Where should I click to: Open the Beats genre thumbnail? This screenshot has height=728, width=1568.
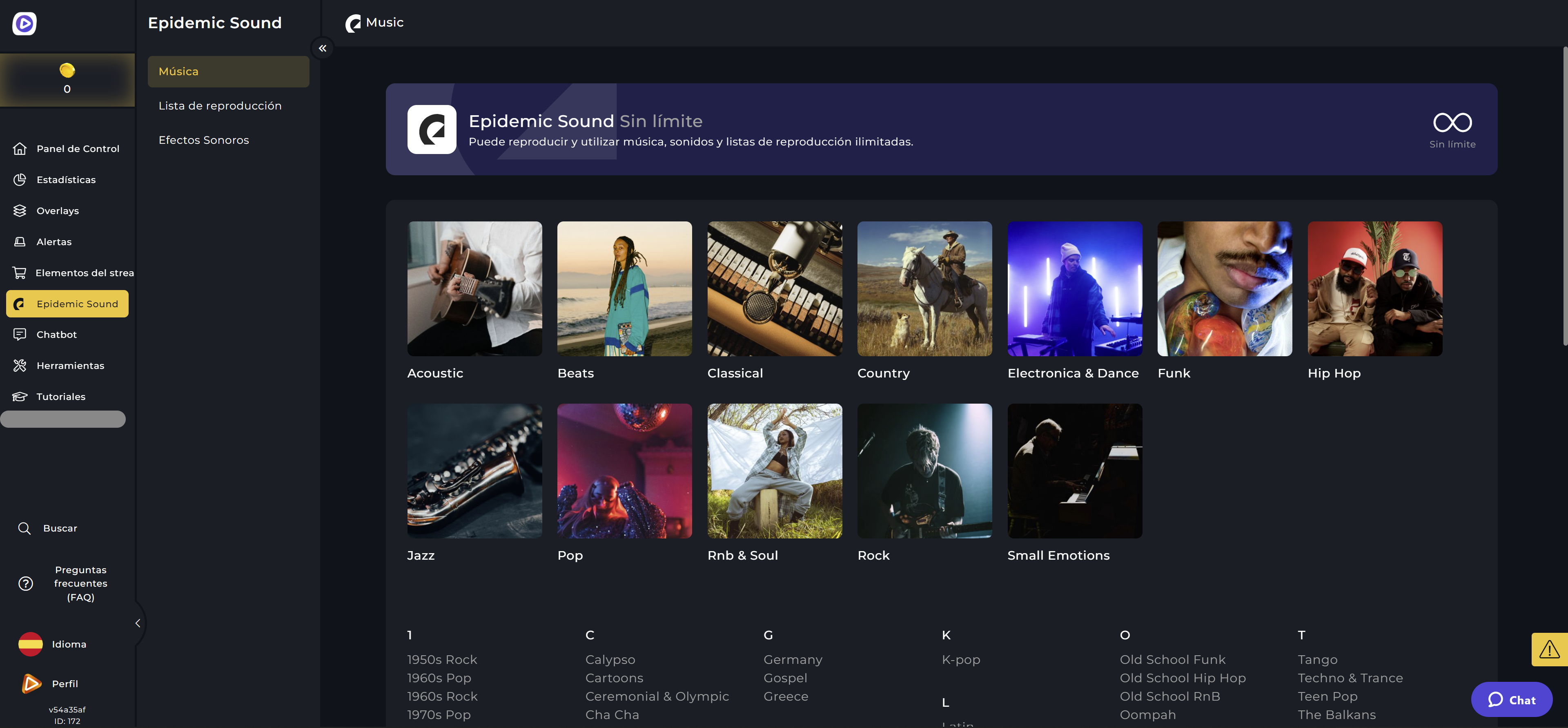point(624,289)
